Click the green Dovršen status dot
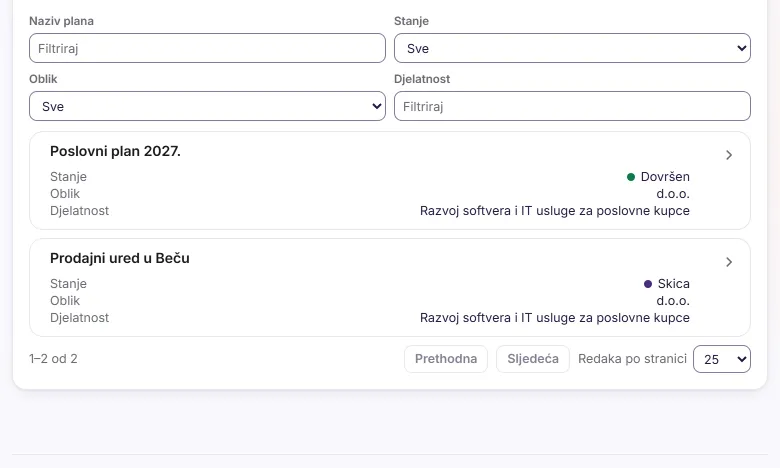 (x=631, y=177)
